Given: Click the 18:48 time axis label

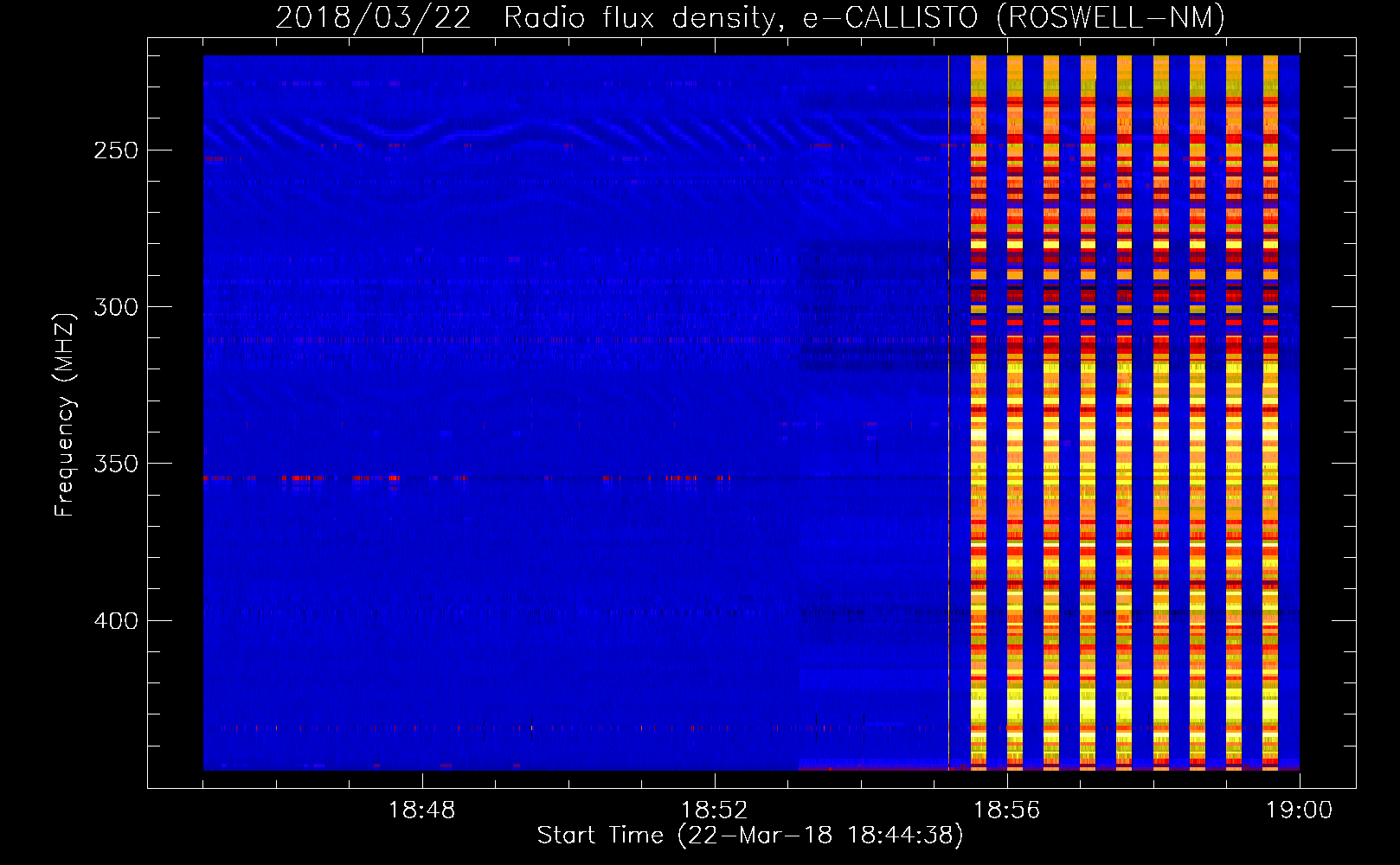Looking at the screenshot, I should click(422, 811).
